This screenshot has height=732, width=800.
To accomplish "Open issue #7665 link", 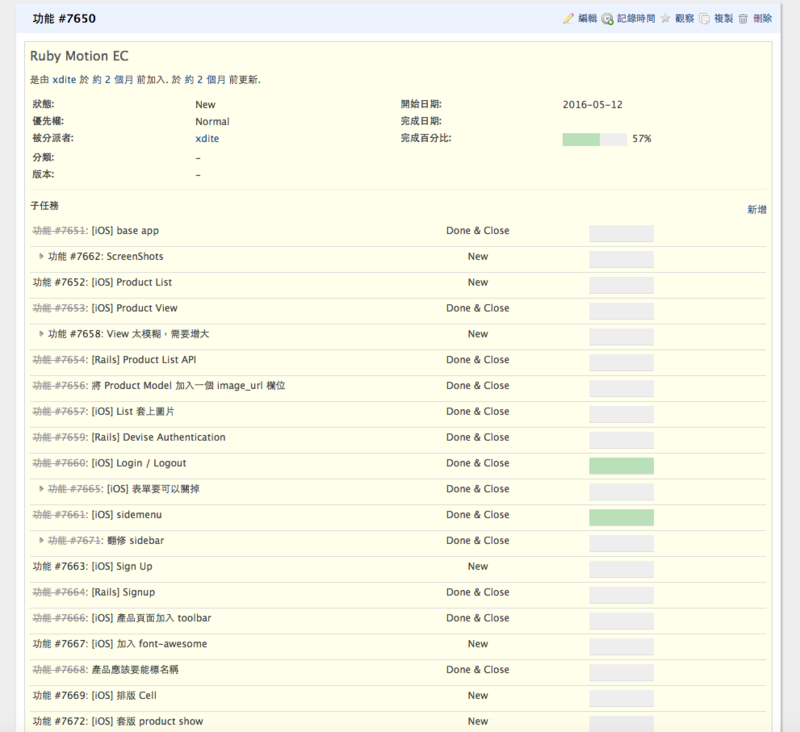I will [x=76, y=489].
